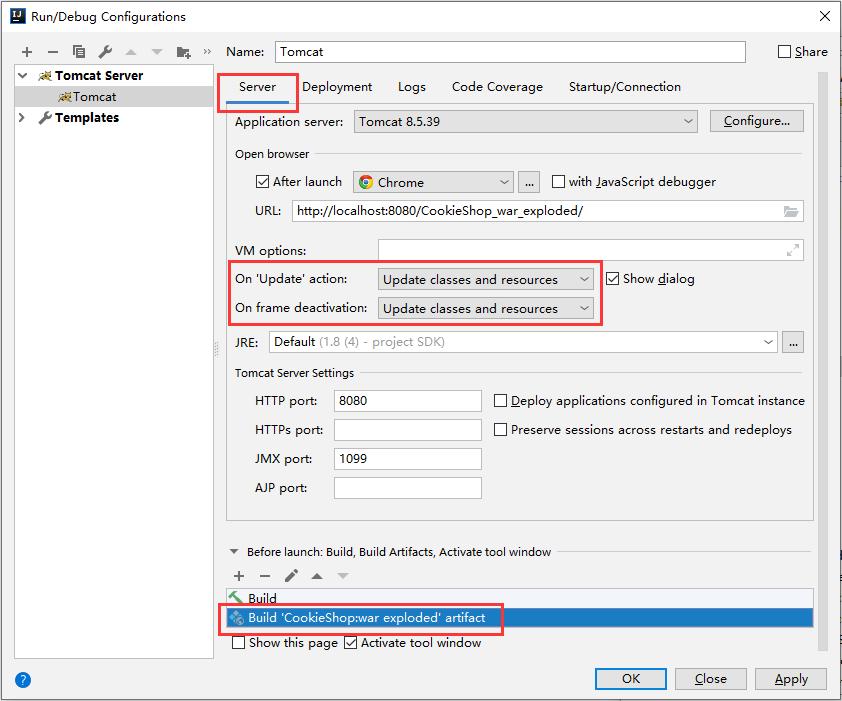Expand VM options field icon
The height and width of the screenshot is (701, 842).
[x=793, y=250]
